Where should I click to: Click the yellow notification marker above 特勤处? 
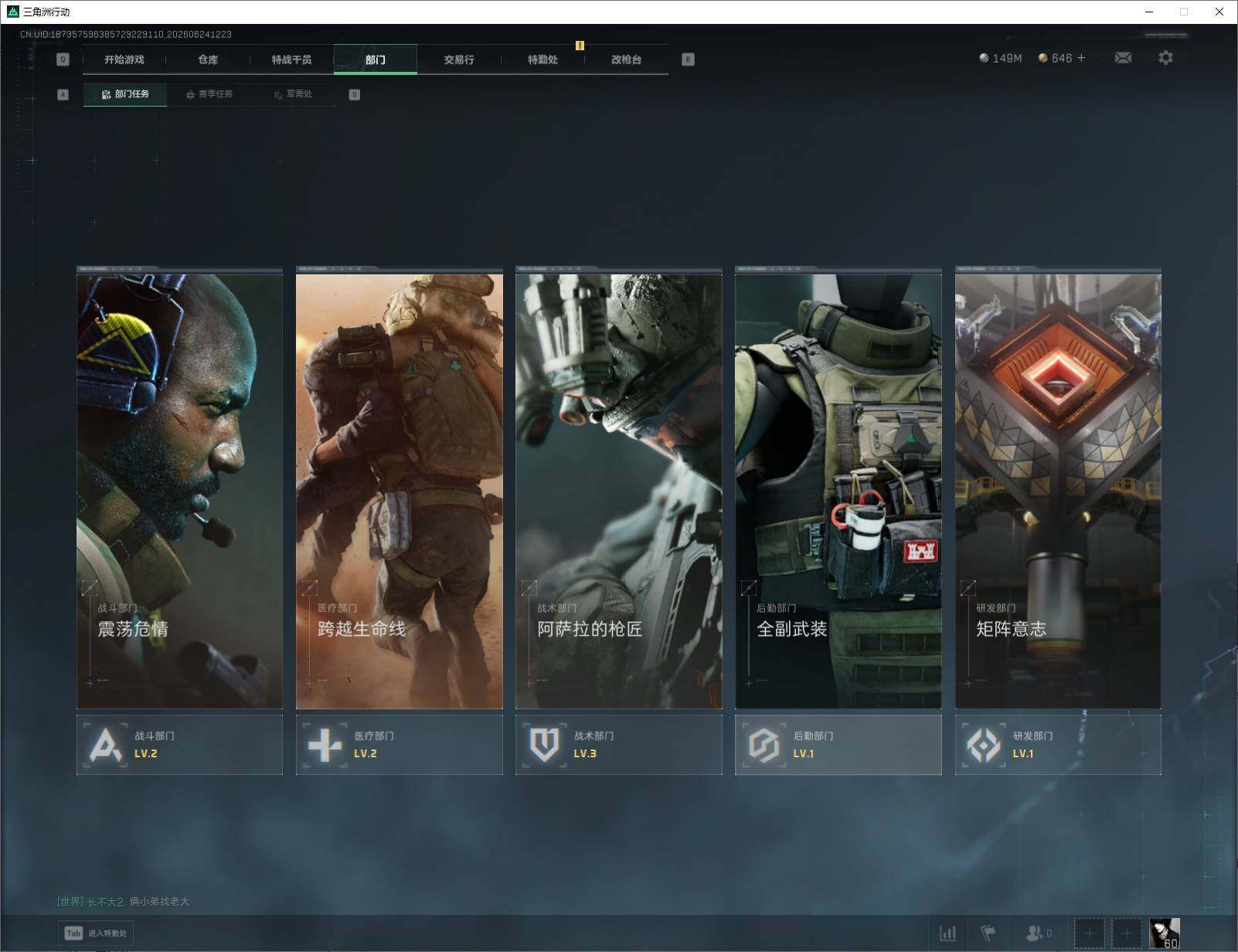(580, 46)
